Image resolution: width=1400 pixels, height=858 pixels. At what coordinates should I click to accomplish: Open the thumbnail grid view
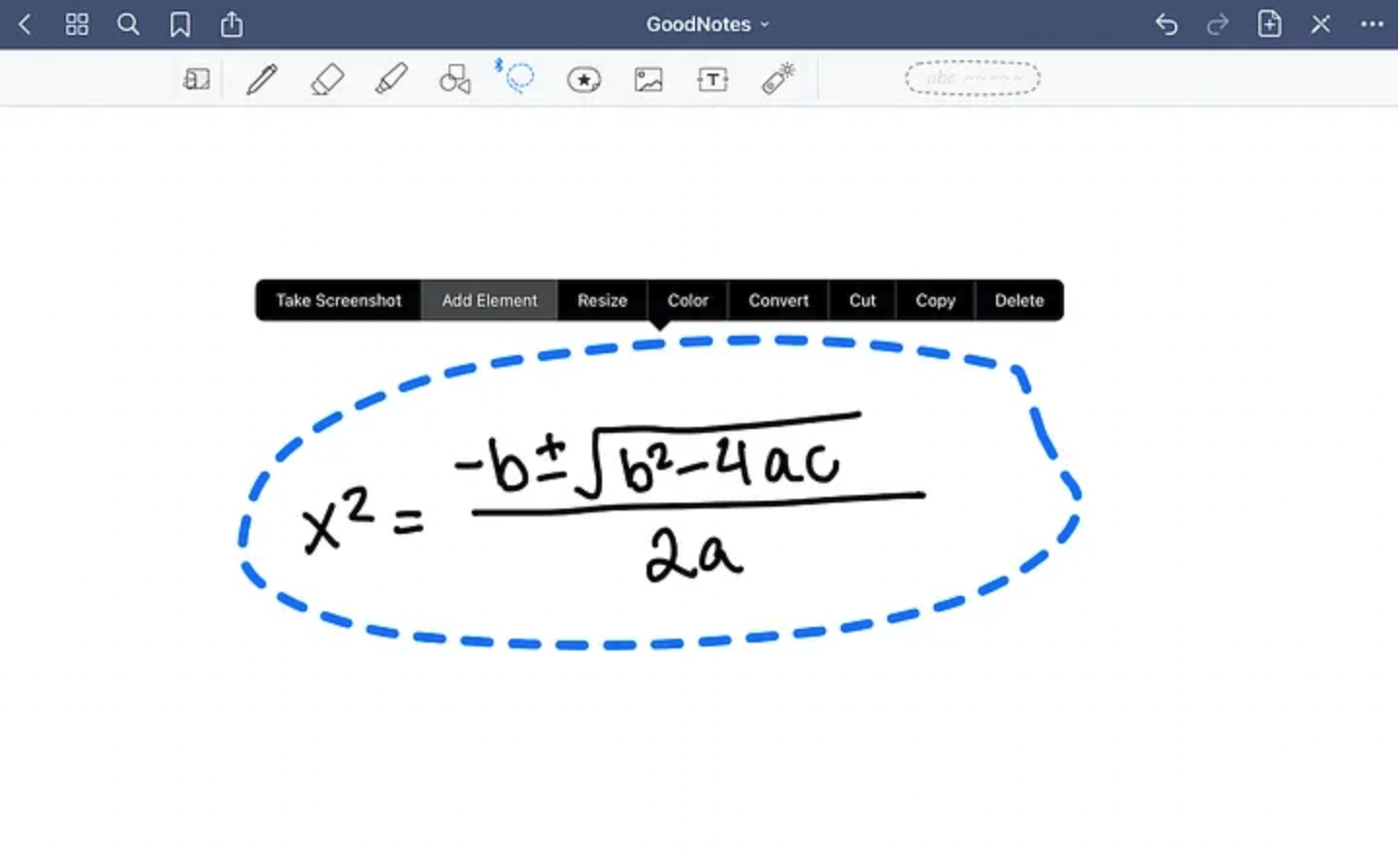(77, 24)
